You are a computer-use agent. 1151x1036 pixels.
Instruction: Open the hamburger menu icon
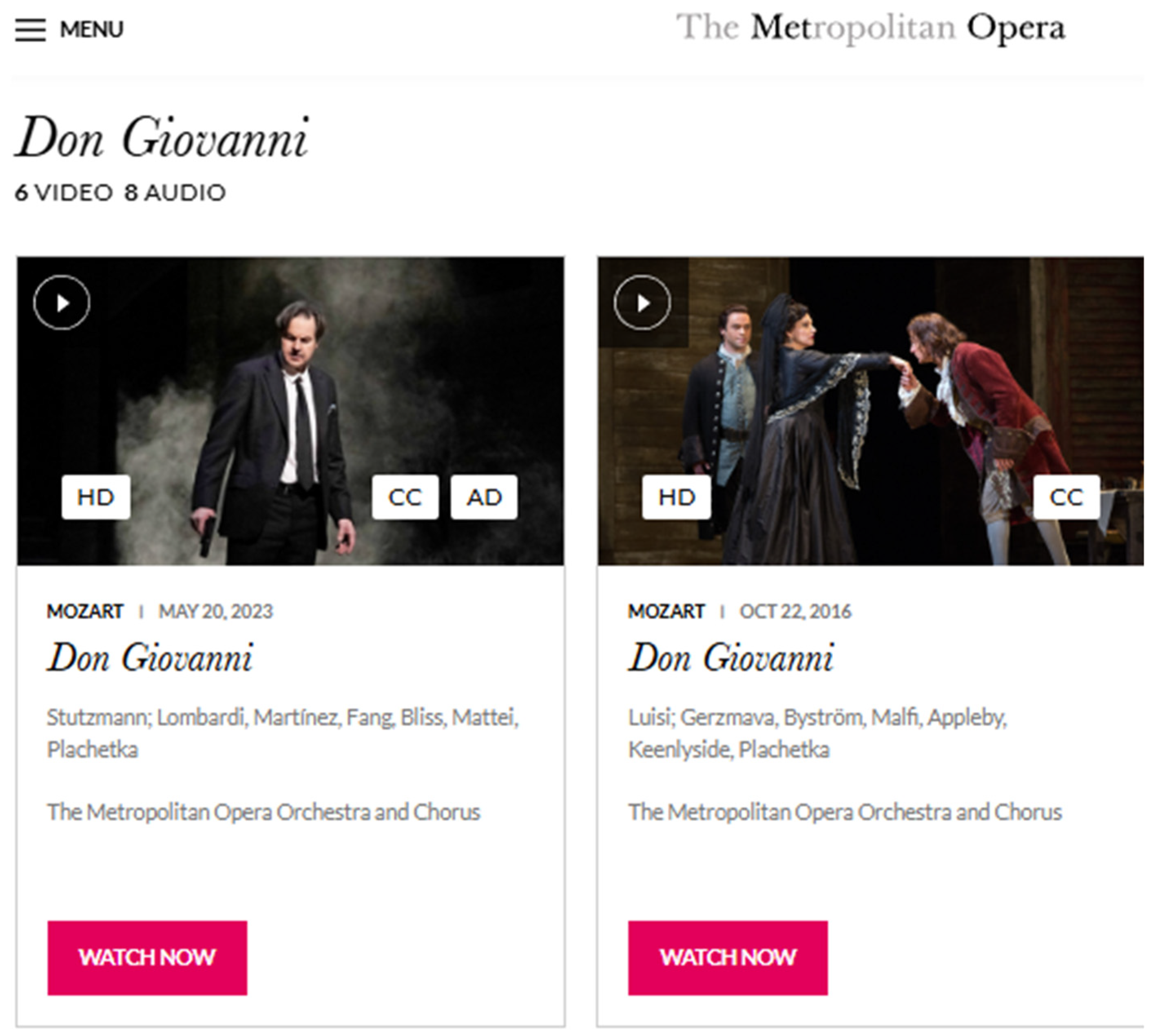pos(30,30)
